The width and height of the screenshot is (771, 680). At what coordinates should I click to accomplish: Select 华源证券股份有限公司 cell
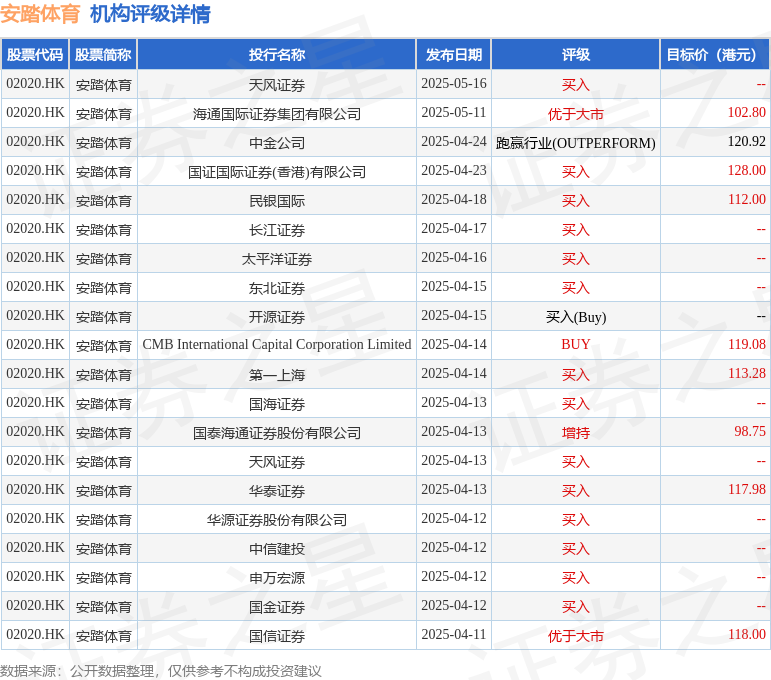[x=277, y=520]
